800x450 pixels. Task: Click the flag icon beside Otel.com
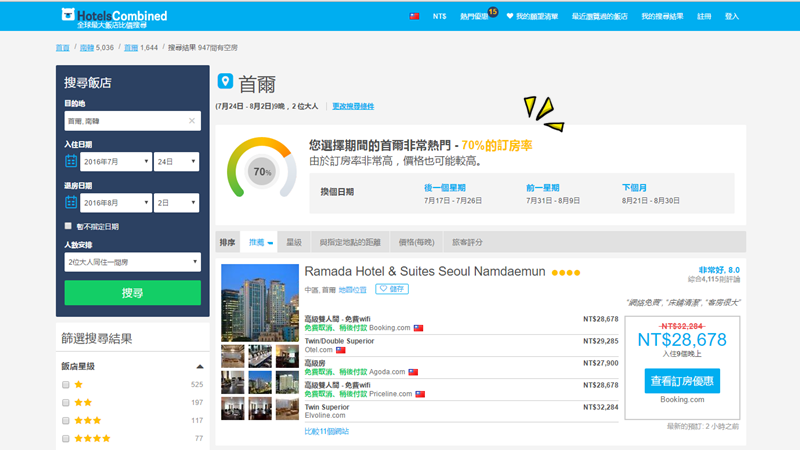coord(340,350)
